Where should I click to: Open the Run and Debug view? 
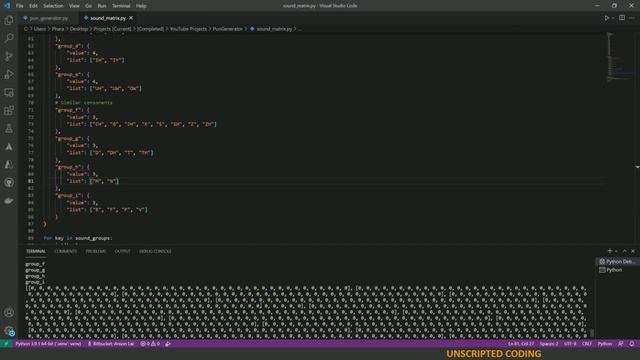9,74
